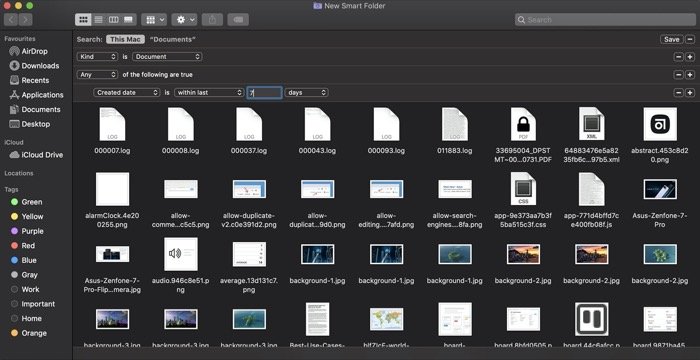This screenshot has width=700, height=360.
Task: Click the minus button next to Save
Action: point(690,39)
